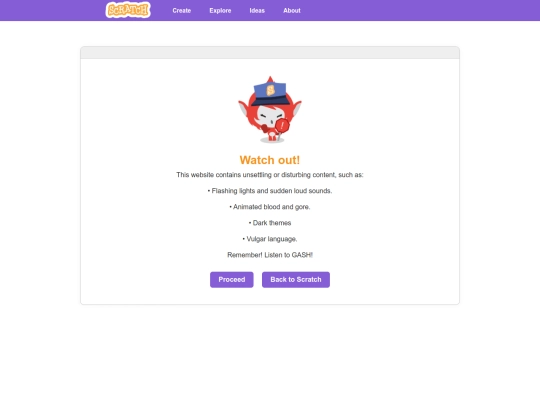This screenshot has width=540, height=405.
Task: Click the Scratch logo in the navbar
Action: click(128, 10)
